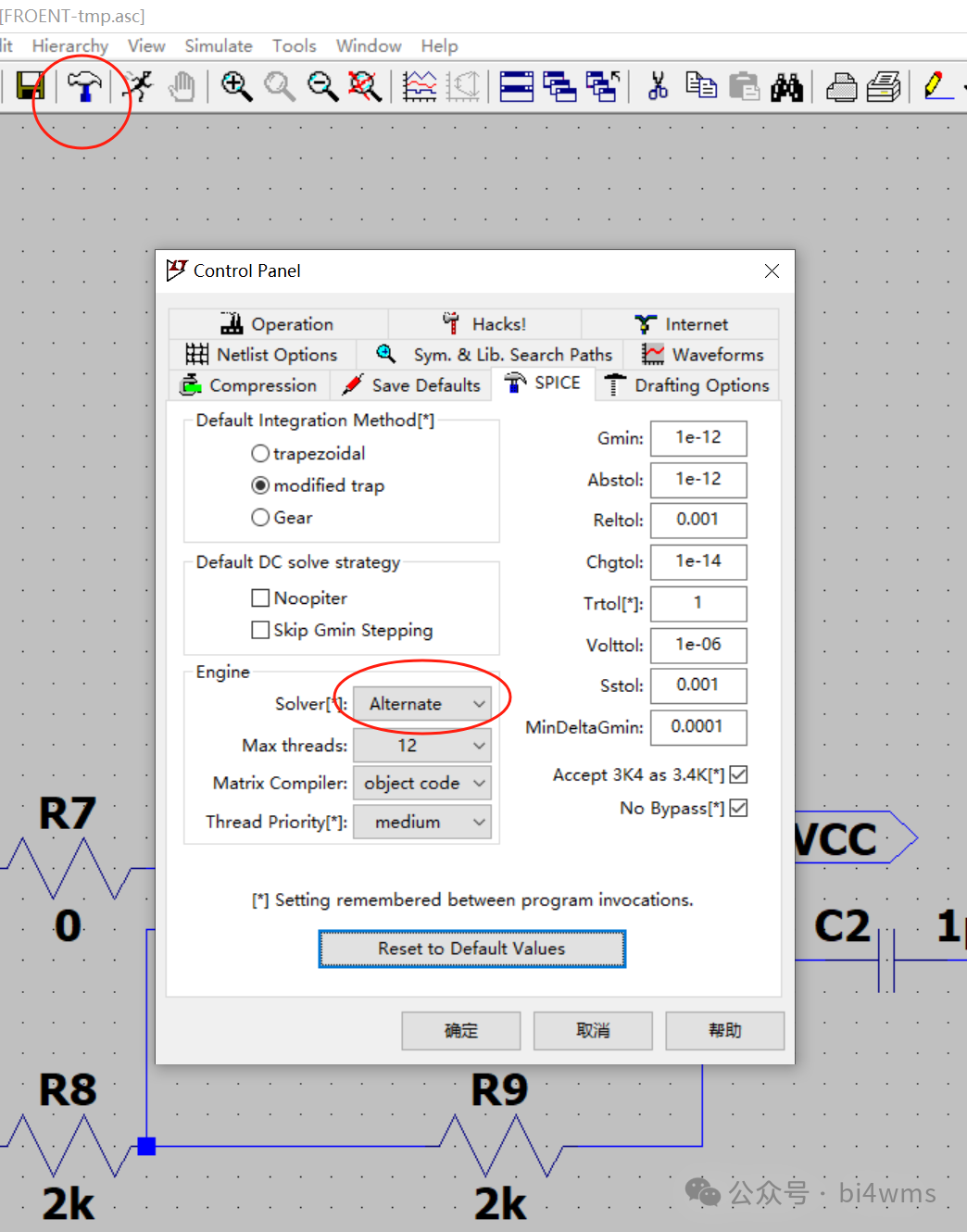Click the Copy icon in toolbar
This screenshot has width=967, height=1232.
[x=701, y=86]
